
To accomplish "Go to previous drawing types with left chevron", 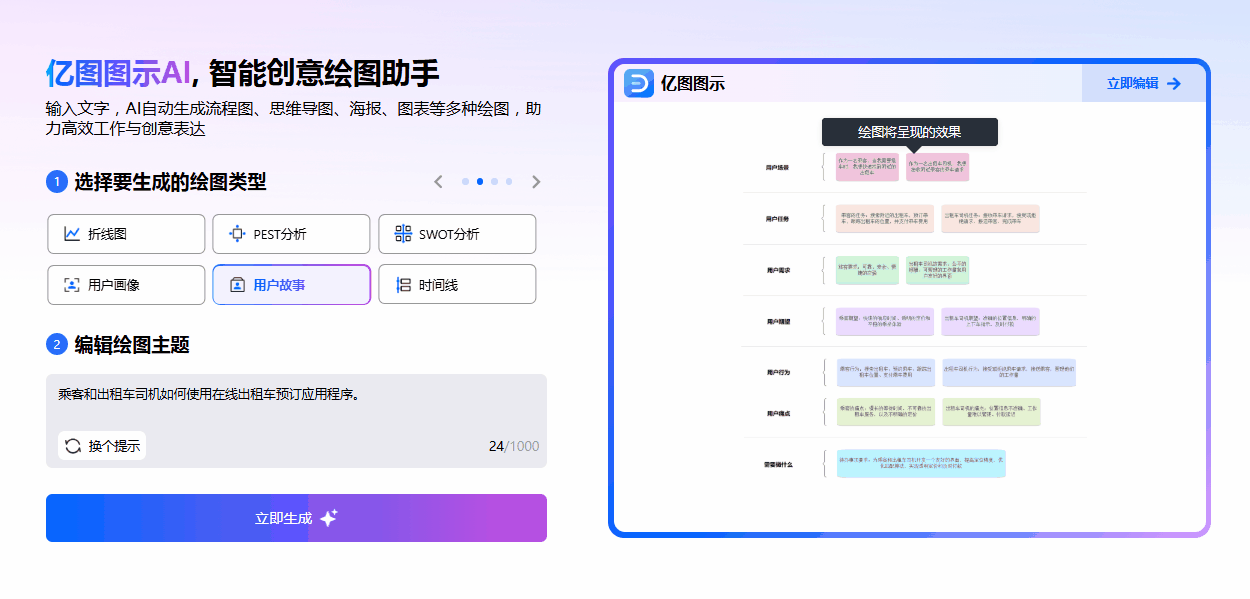I will 438,182.
